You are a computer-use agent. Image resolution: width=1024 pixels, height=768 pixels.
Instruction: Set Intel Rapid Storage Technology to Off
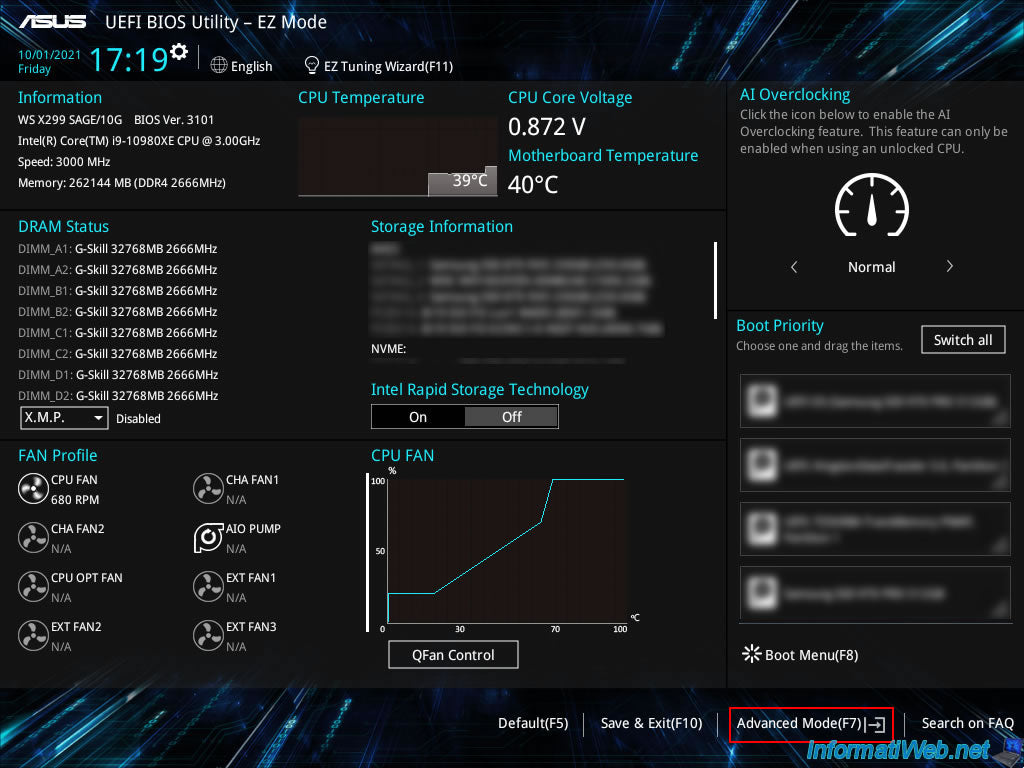click(511, 417)
